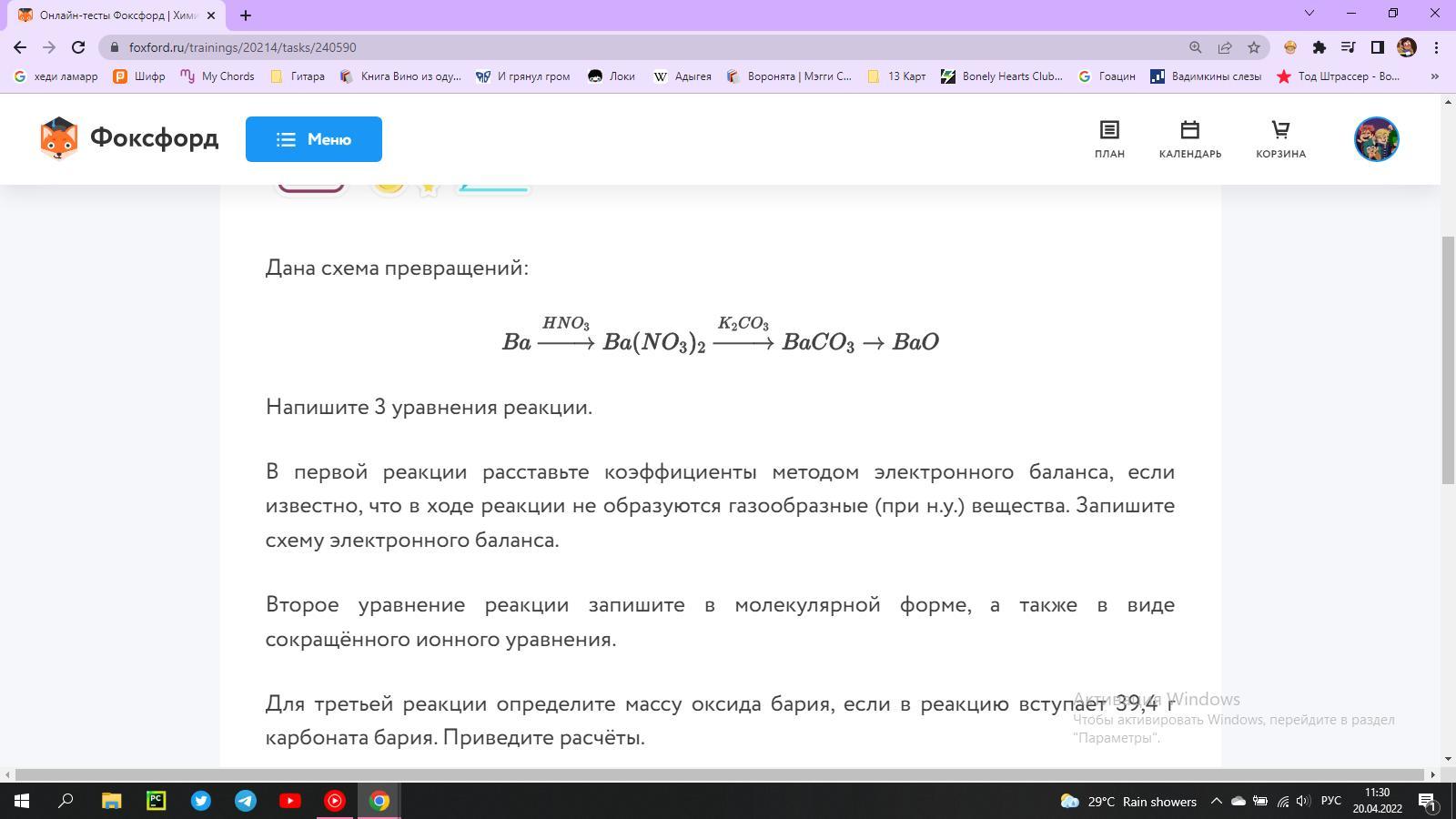
Task: Bookmark this page with star icon
Action: (x=1254, y=47)
